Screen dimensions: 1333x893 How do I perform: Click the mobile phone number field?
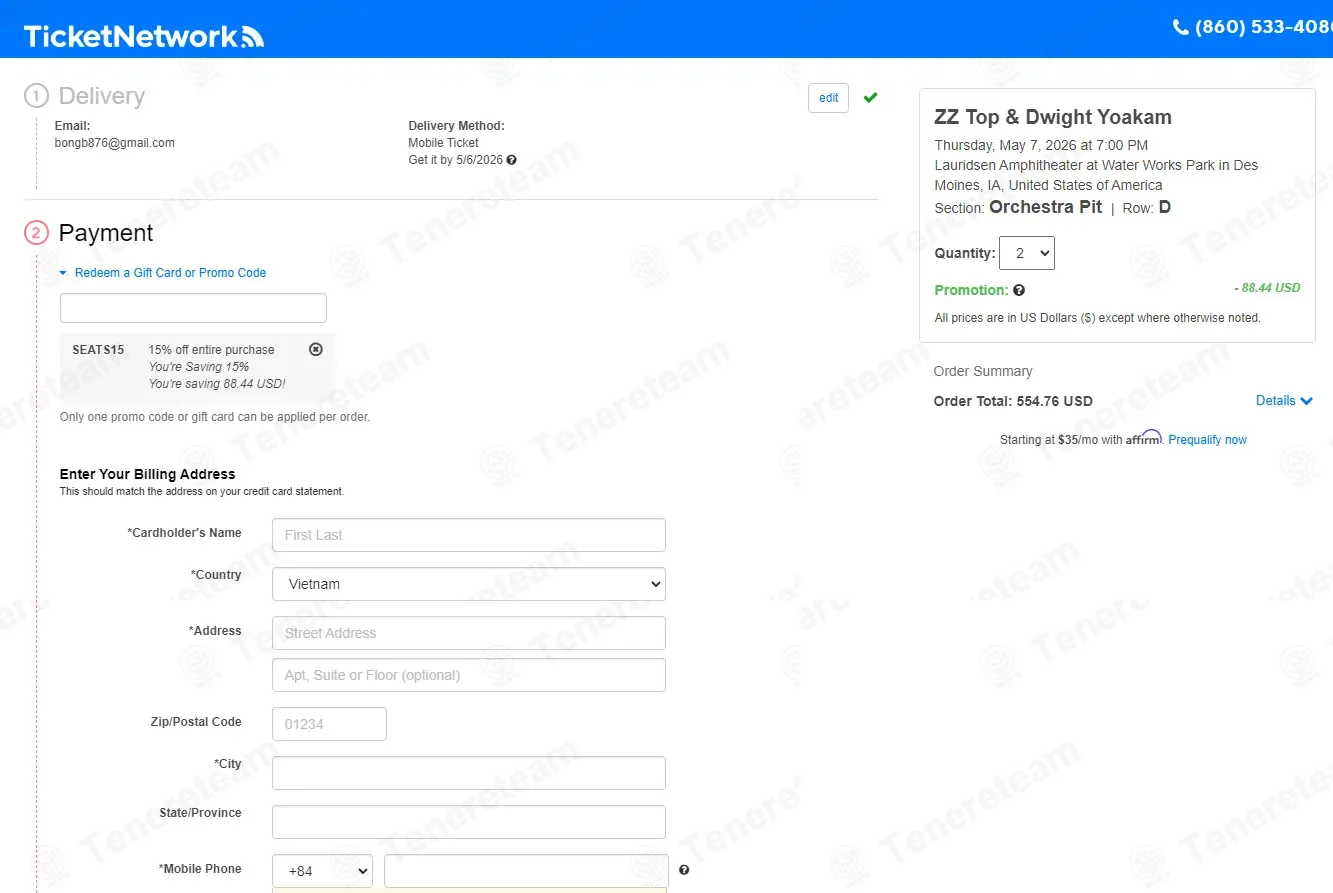tap(526, 871)
